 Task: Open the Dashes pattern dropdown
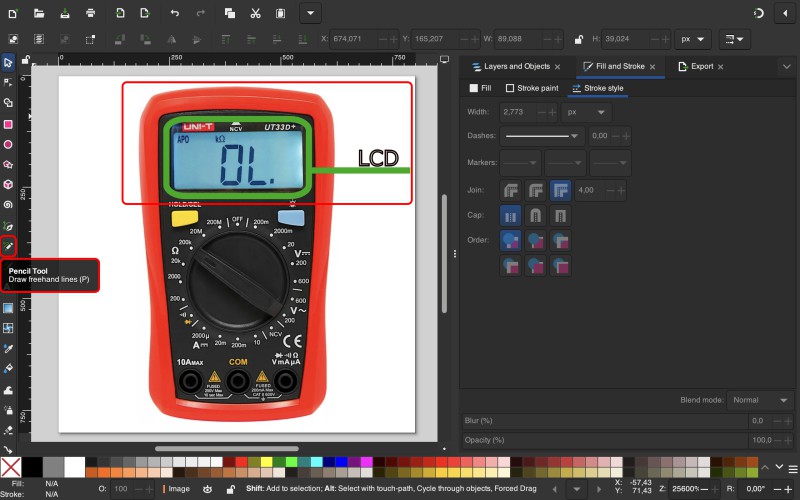pos(542,136)
